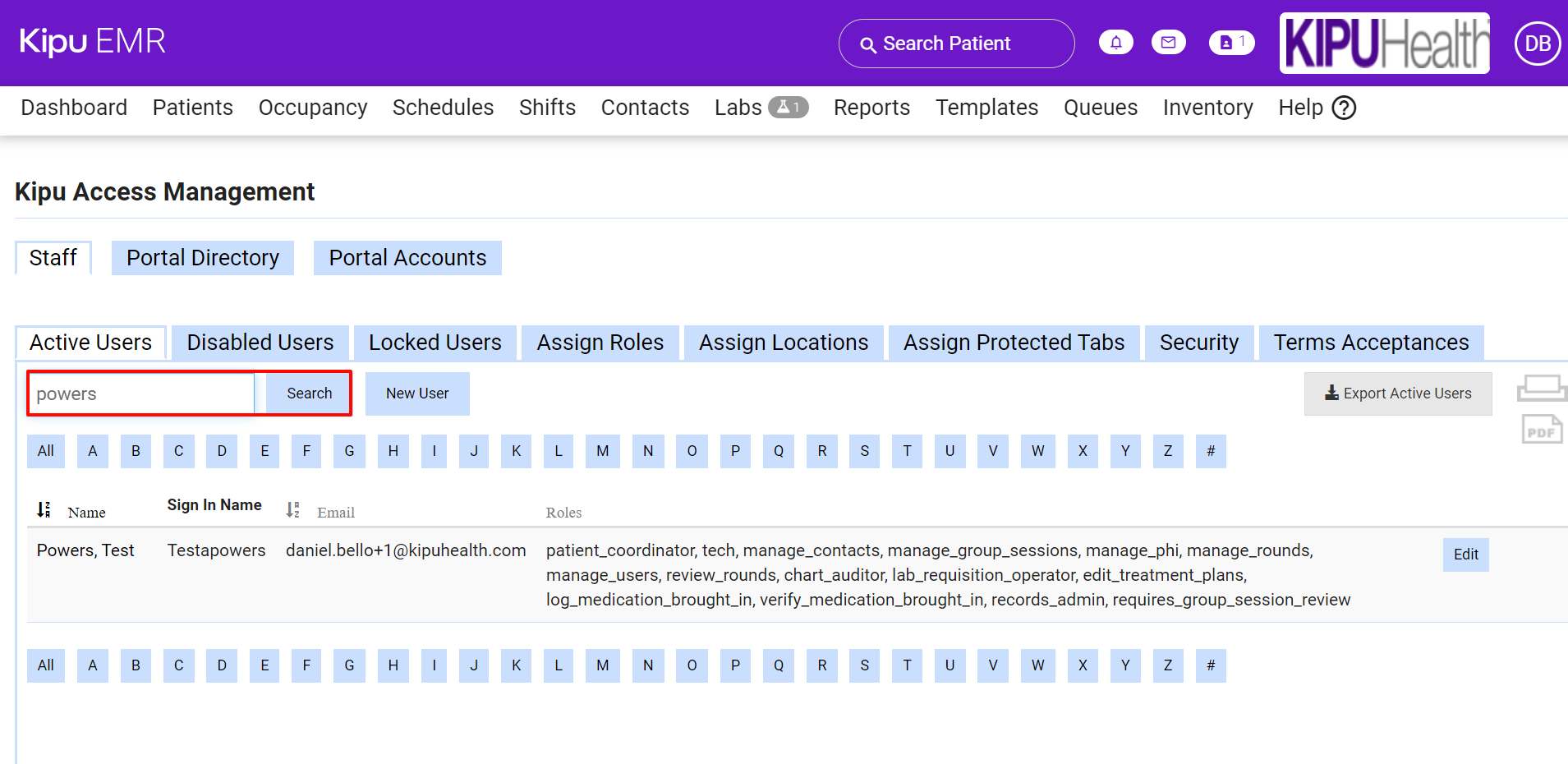Switch to the Portal Directory tab
Screen dimensions: 1568x764
pyautogui.click(x=203, y=258)
